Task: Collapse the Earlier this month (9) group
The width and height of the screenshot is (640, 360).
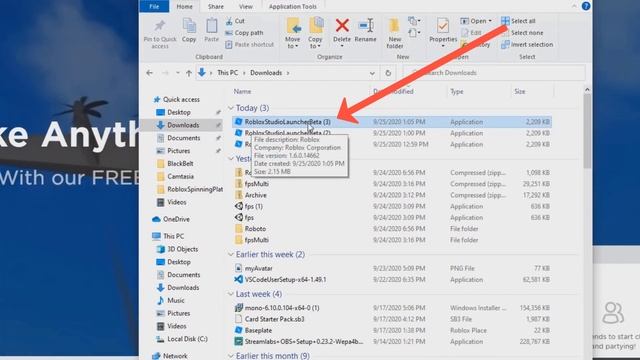Action: click(231, 356)
